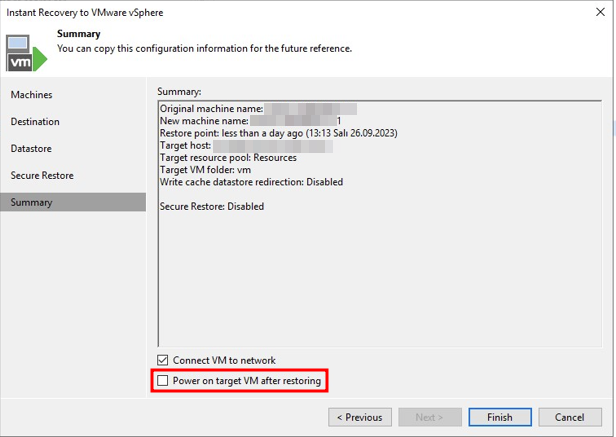The height and width of the screenshot is (437, 616).
Task: Click the greyed-out Next button
Action: 430,417
